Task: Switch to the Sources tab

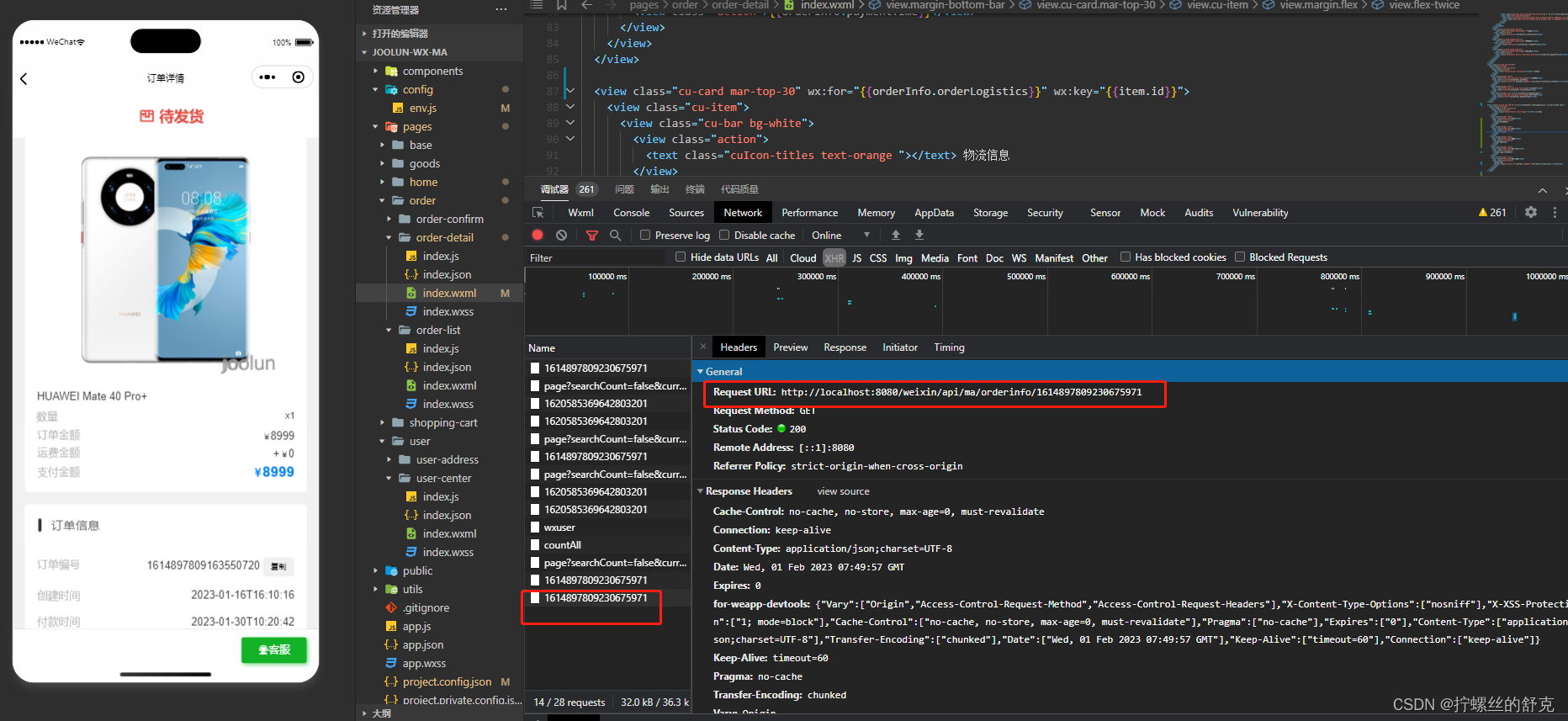Action: (x=686, y=213)
